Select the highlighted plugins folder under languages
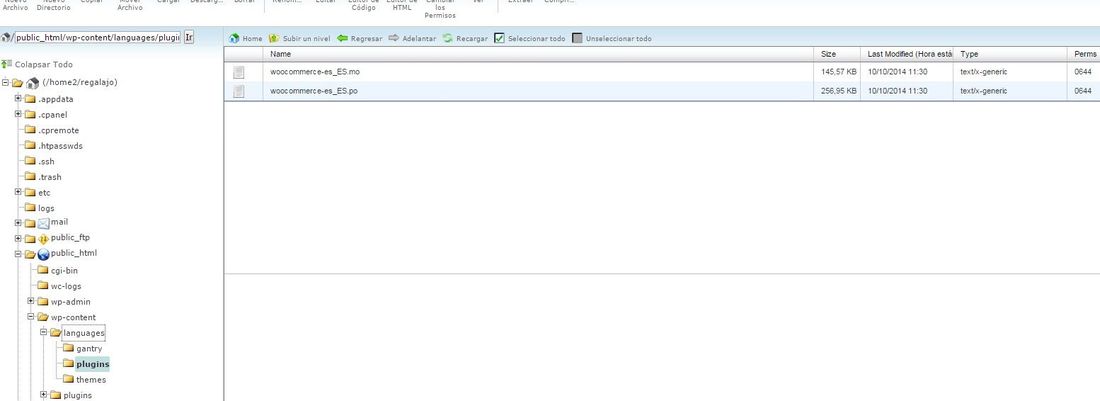This screenshot has height=401, width=1100. pos(93,364)
